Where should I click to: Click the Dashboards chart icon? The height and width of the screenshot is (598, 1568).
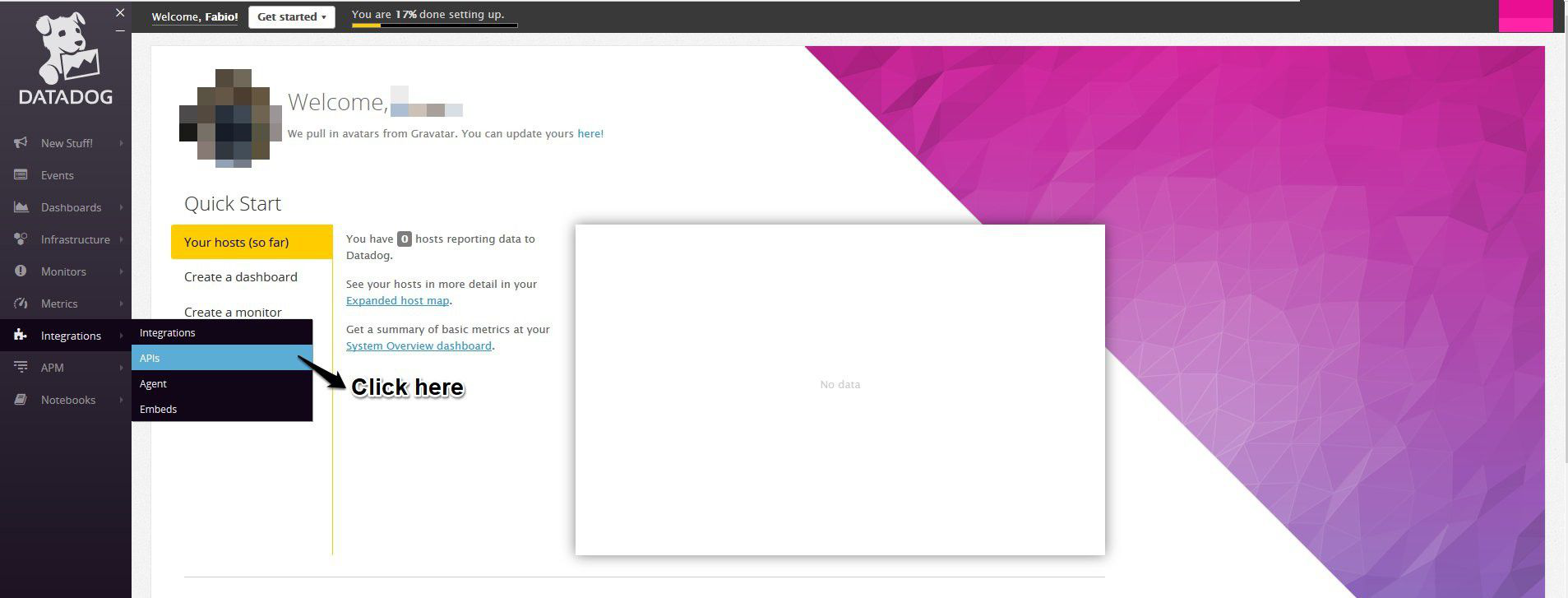(21, 207)
